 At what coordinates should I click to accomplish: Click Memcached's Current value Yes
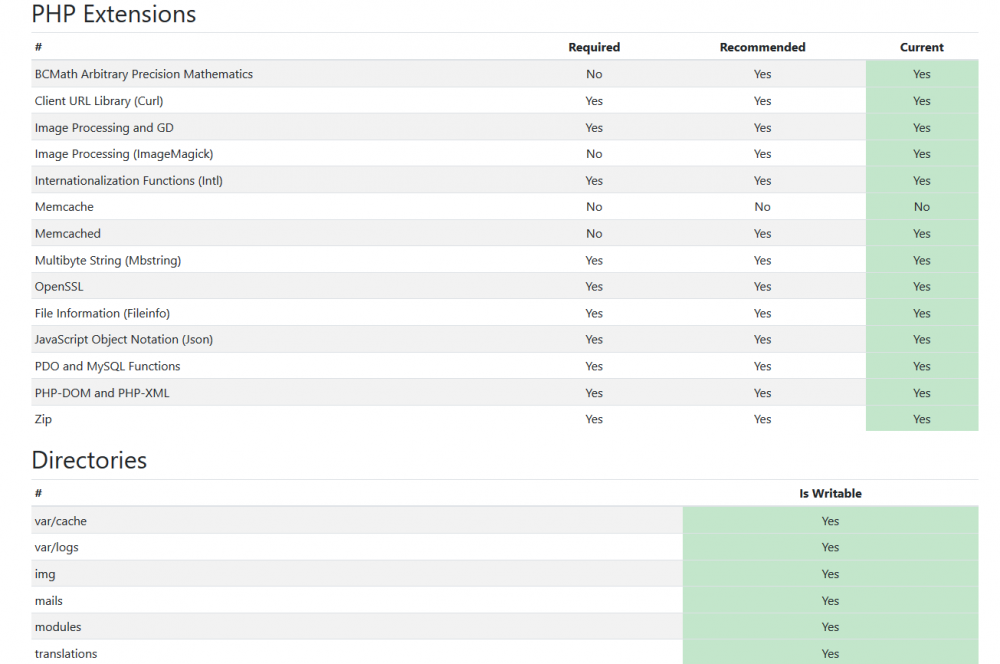(x=922, y=233)
